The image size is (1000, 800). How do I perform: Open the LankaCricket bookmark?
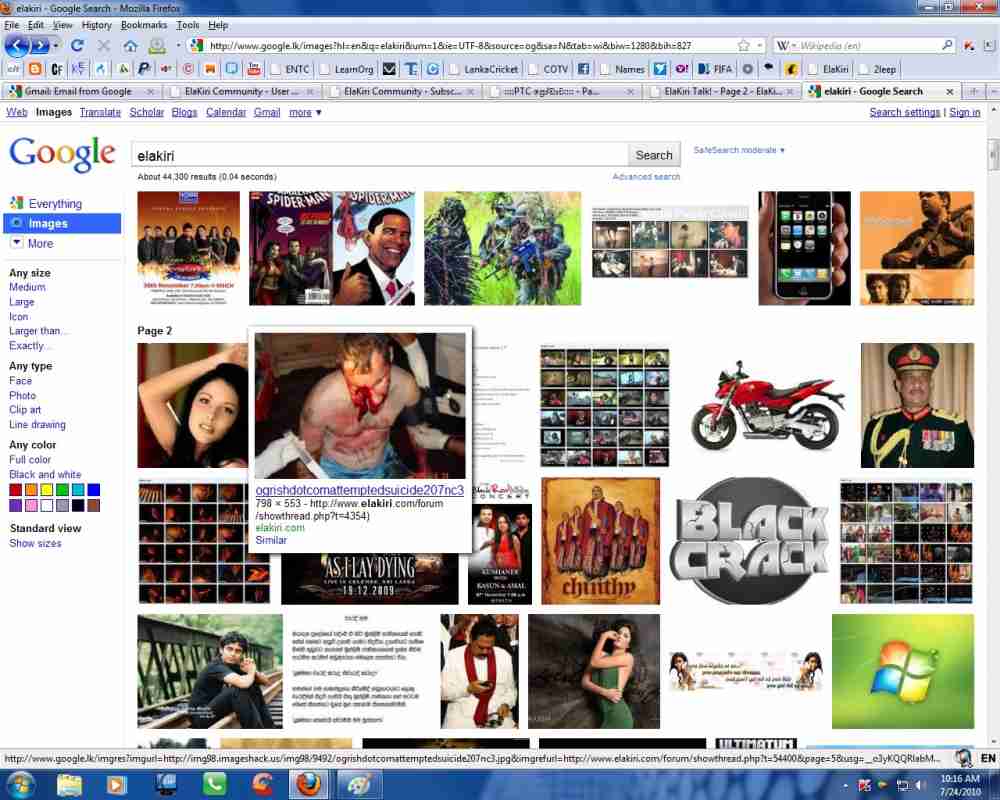(x=483, y=69)
